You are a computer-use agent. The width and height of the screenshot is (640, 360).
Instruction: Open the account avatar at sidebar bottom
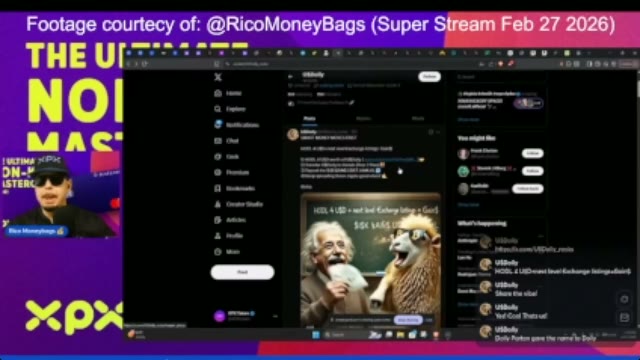click(220, 316)
